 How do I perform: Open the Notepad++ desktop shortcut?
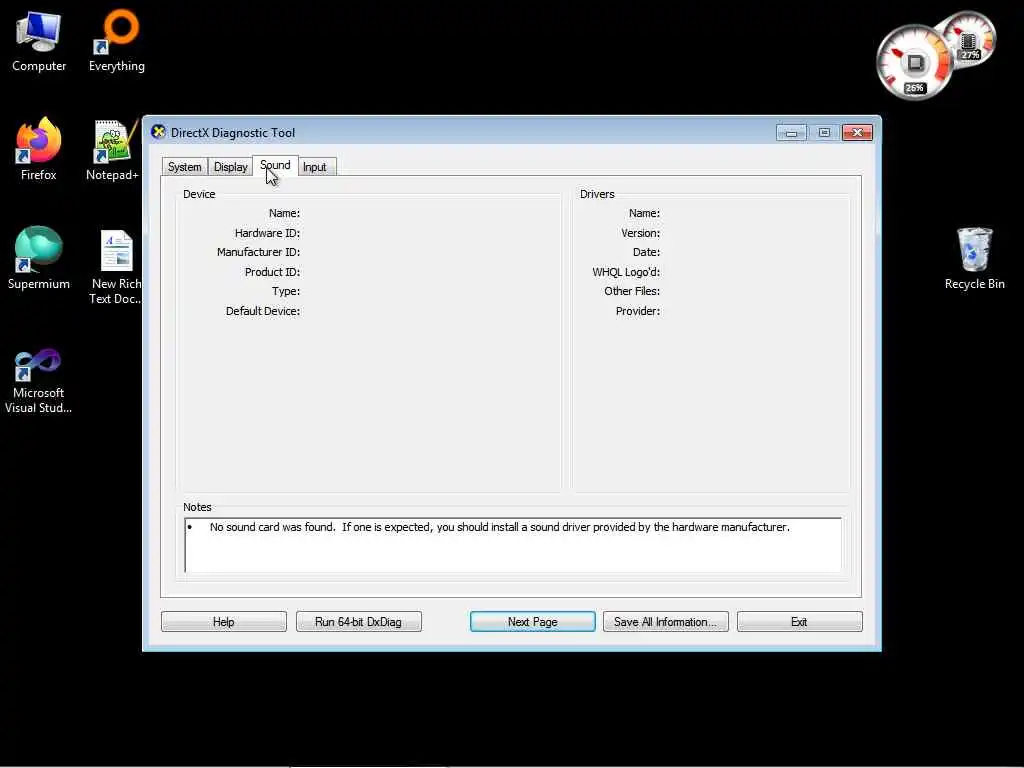tap(112, 149)
